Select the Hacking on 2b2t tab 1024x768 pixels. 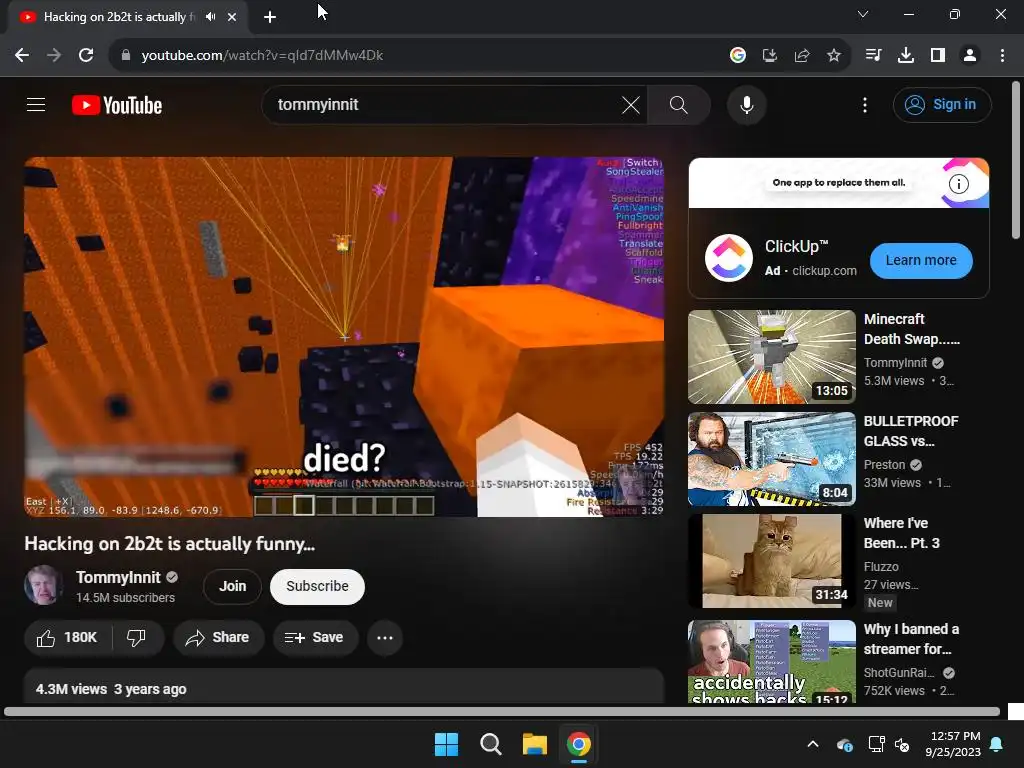(118, 17)
